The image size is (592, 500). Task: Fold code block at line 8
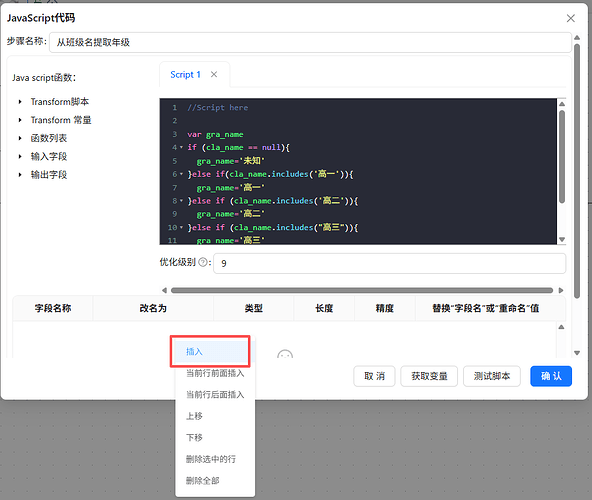pyautogui.click(x=182, y=201)
